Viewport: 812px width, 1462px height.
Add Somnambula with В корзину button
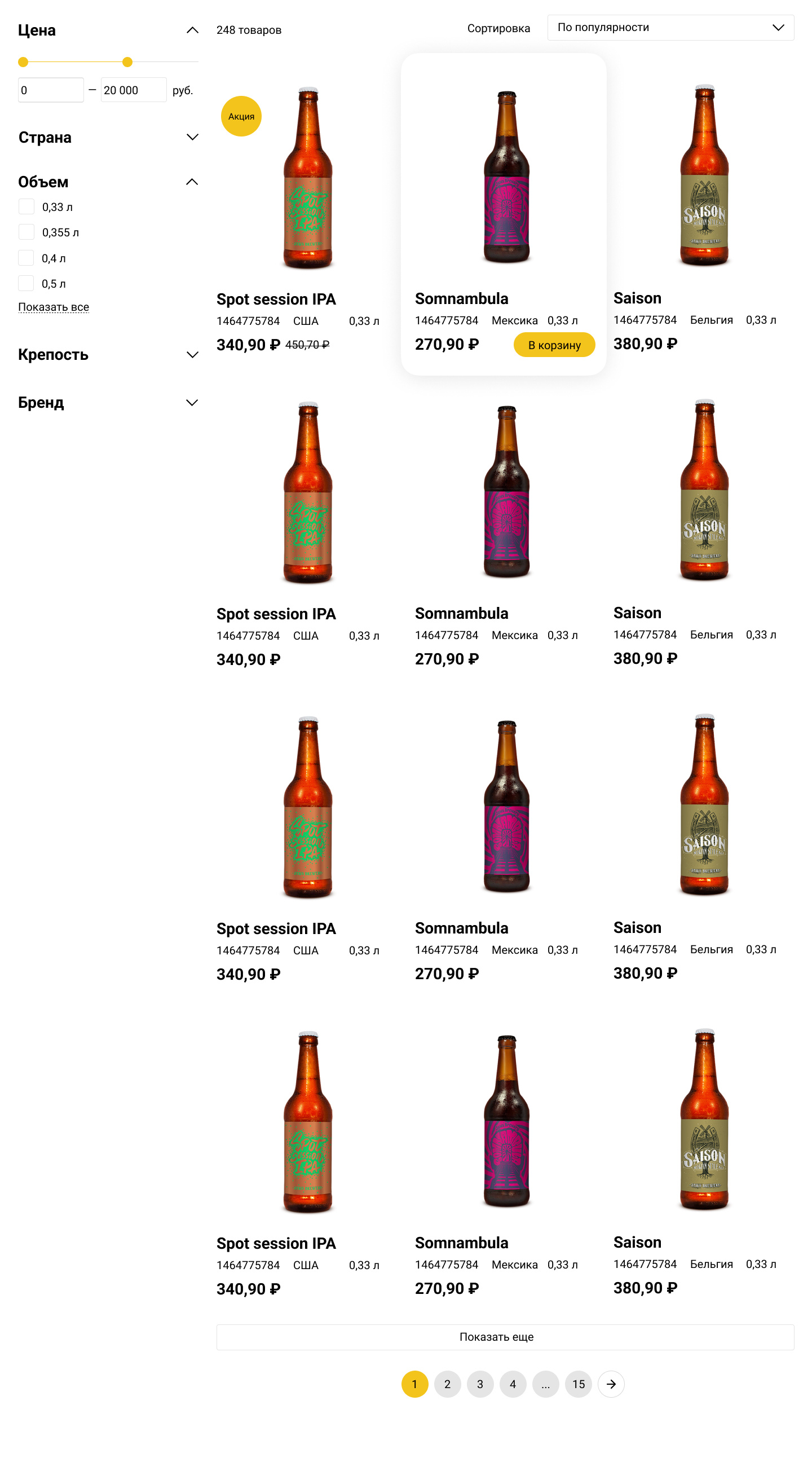[554, 345]
